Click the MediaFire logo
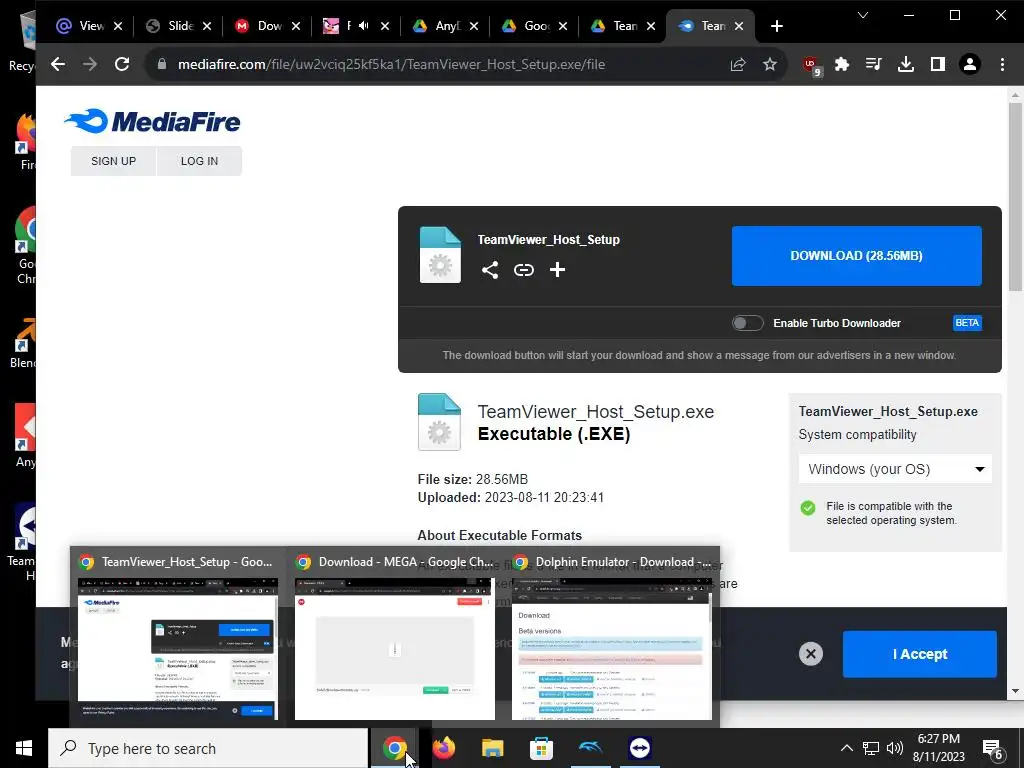This screenshot has width=1024, height=768. pos(152,121)
